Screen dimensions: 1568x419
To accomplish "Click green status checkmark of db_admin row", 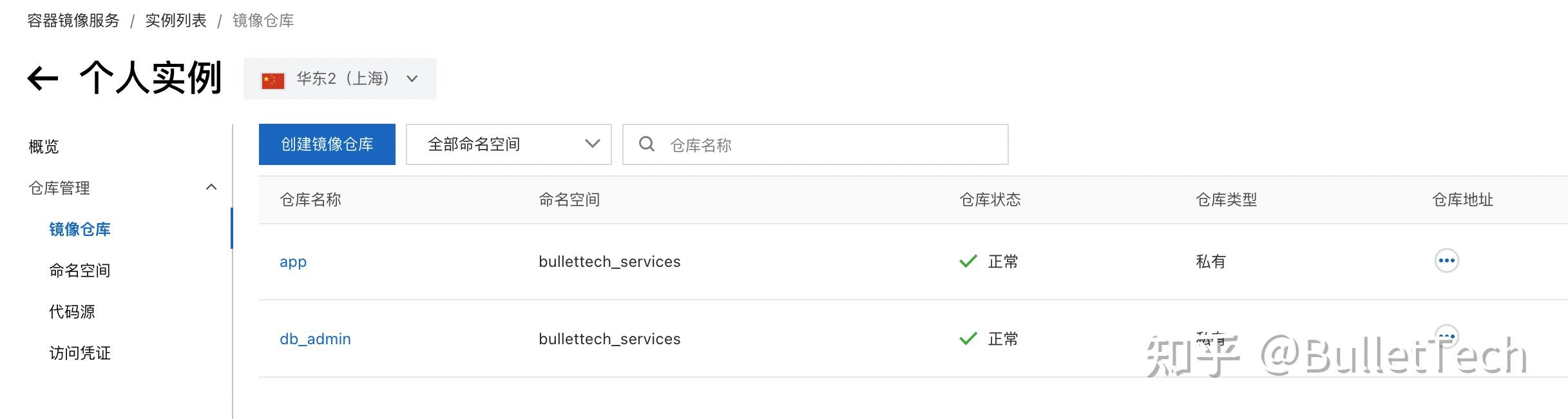I will [968, 338].
